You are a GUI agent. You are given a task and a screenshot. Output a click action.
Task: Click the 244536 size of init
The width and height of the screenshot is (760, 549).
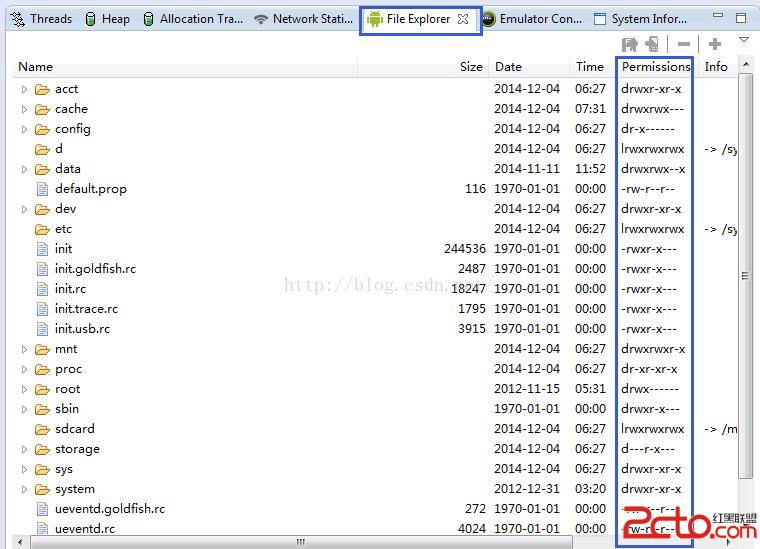click(x=465, y=249)
